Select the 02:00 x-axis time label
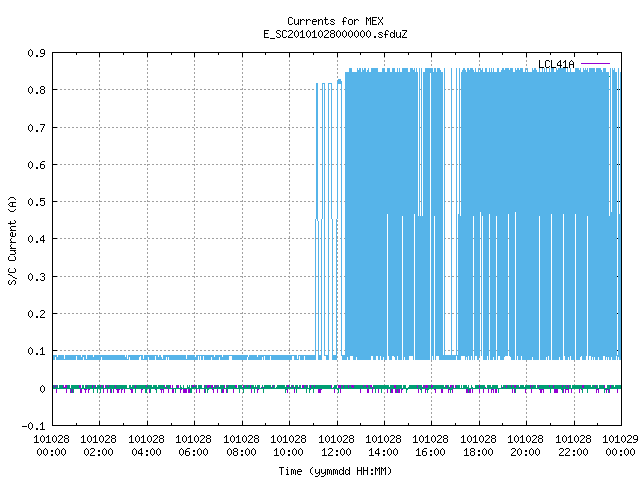 click(x=98, y=452)
